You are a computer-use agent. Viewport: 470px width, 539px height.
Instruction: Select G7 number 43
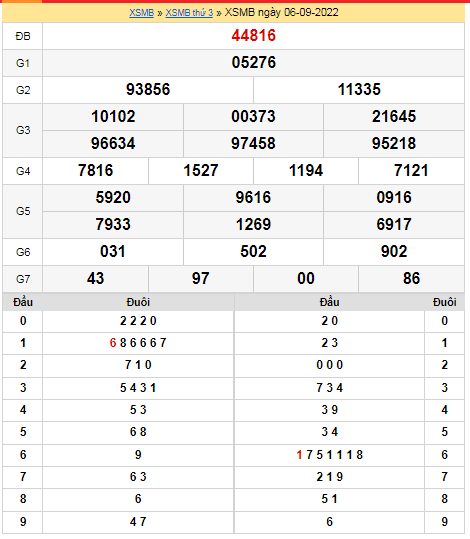point(95,278)
